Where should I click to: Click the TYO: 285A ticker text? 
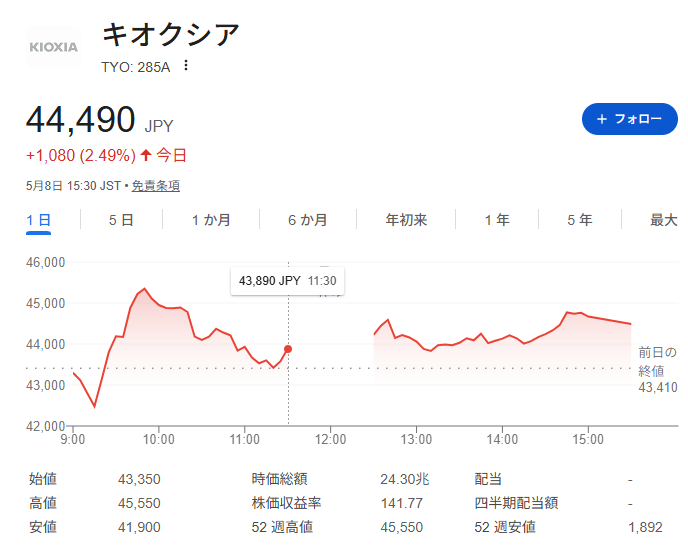pyautogui.click(x=136, y=67)
